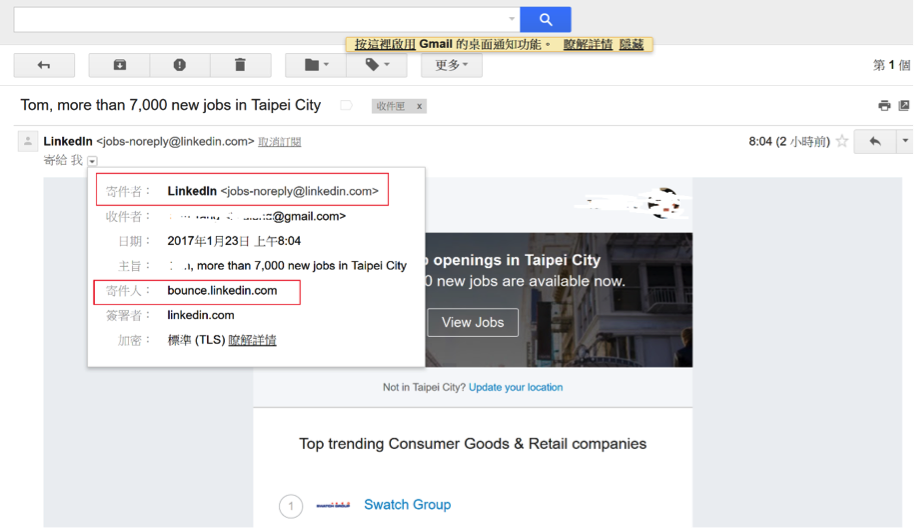
Task: Select sender text jobs-noreply@linkedin.com in details
Action: tap(300, 191)
